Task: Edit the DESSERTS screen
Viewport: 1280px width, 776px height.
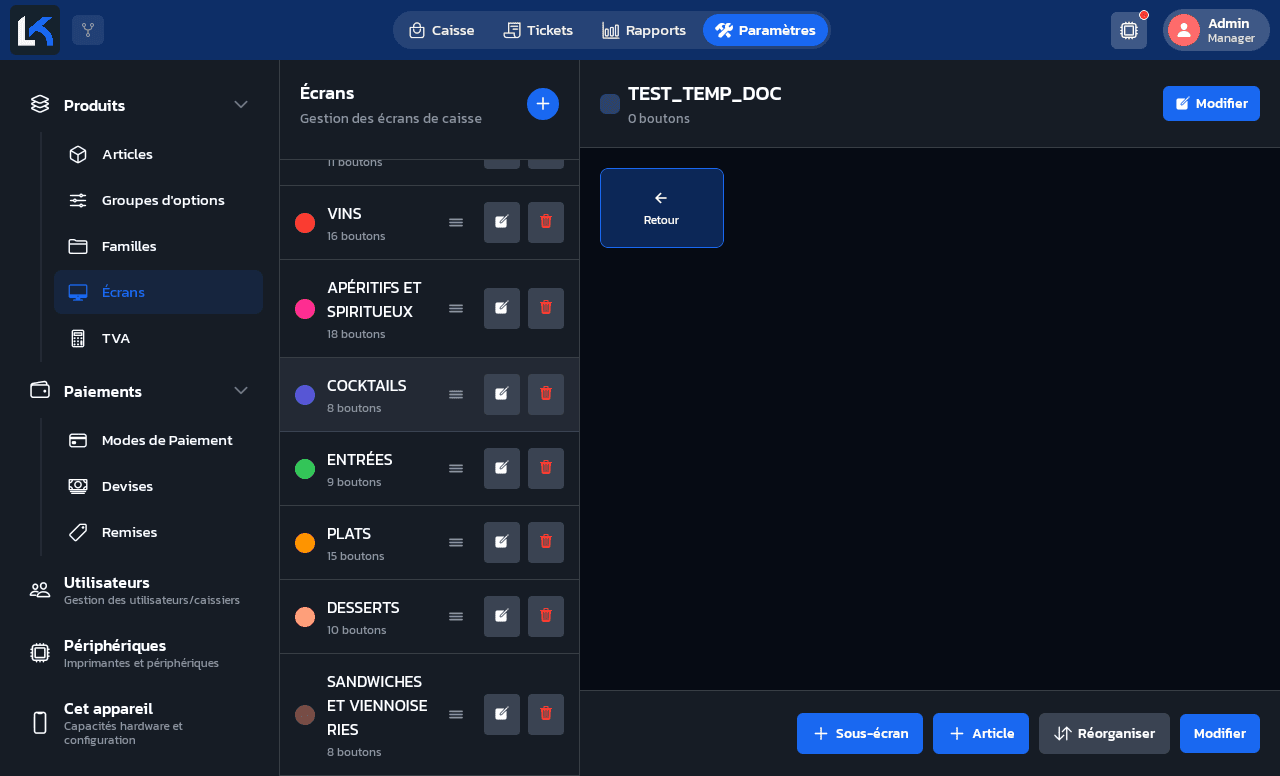Action: tap(502, 616)
